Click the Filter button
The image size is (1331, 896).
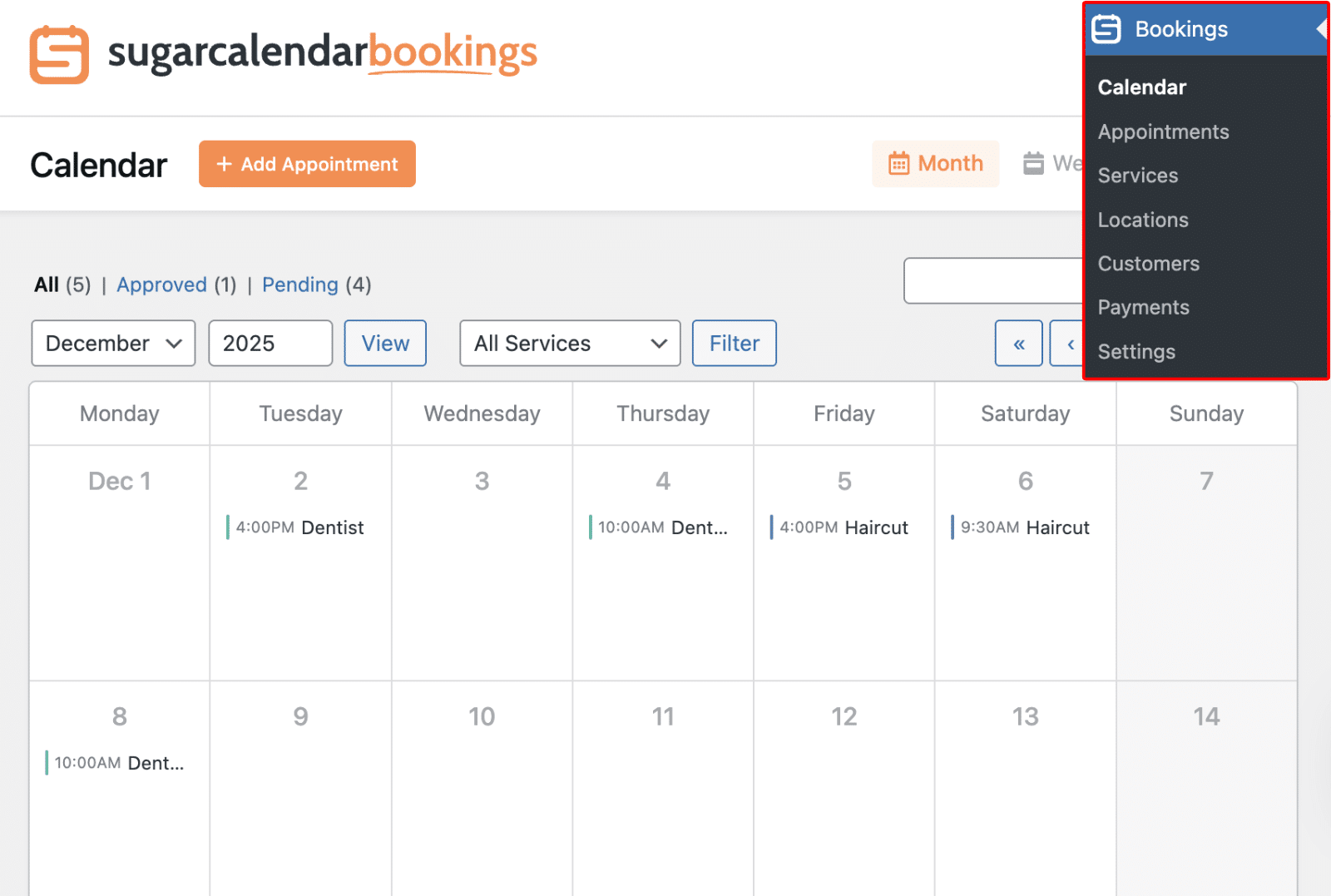[733, 343]
